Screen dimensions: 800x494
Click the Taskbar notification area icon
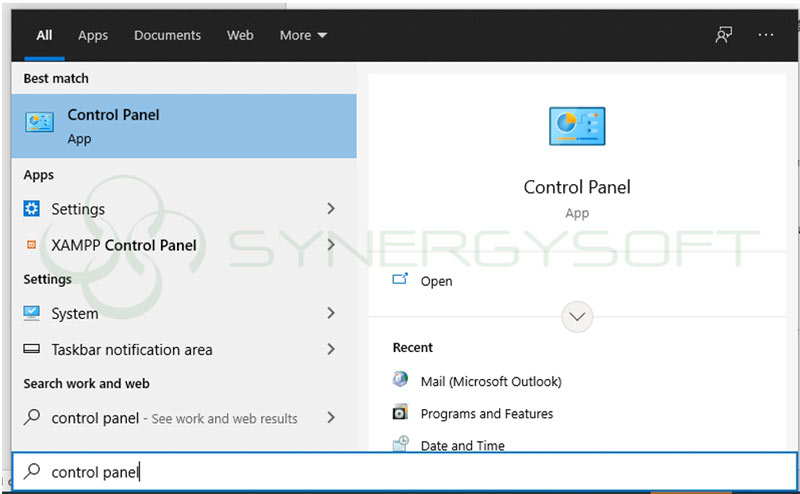pos(32,349)
